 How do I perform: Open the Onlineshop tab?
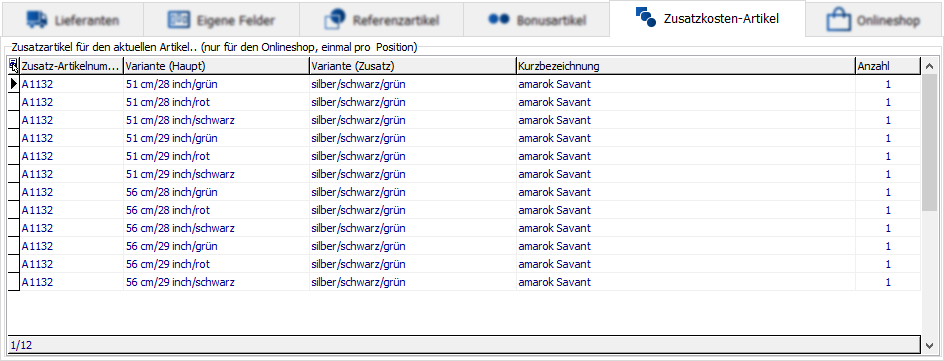tap(875, 20)
